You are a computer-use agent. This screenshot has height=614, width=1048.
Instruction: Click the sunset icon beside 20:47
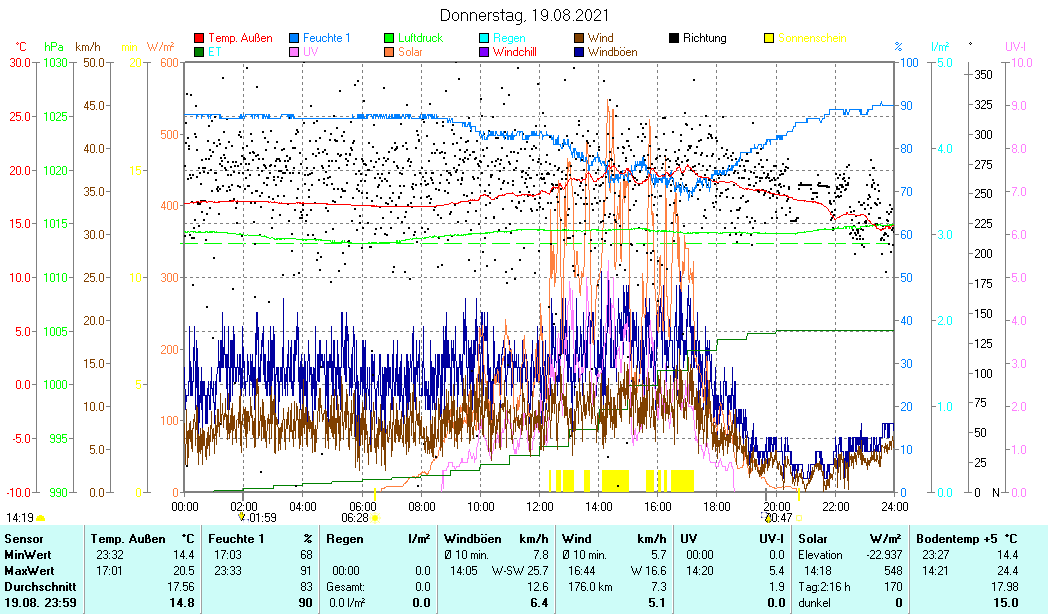coord(799,518)
